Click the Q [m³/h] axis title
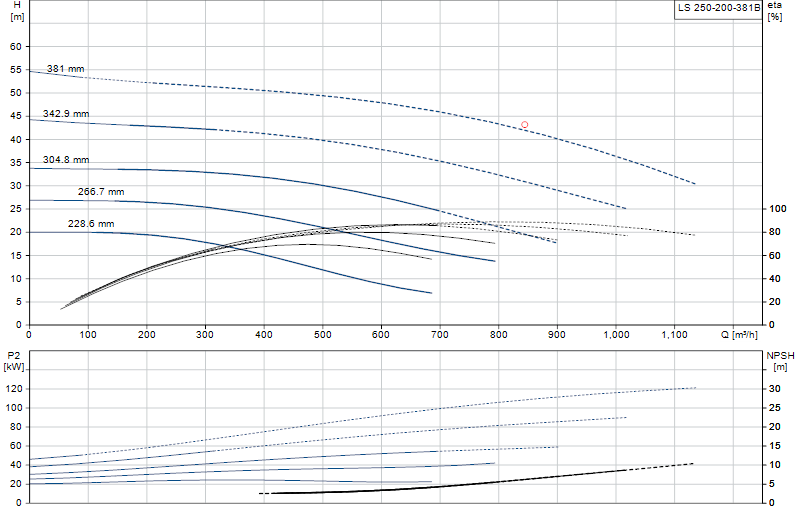The width and height of the screenshot is (800, 520). tap(739, 335)
